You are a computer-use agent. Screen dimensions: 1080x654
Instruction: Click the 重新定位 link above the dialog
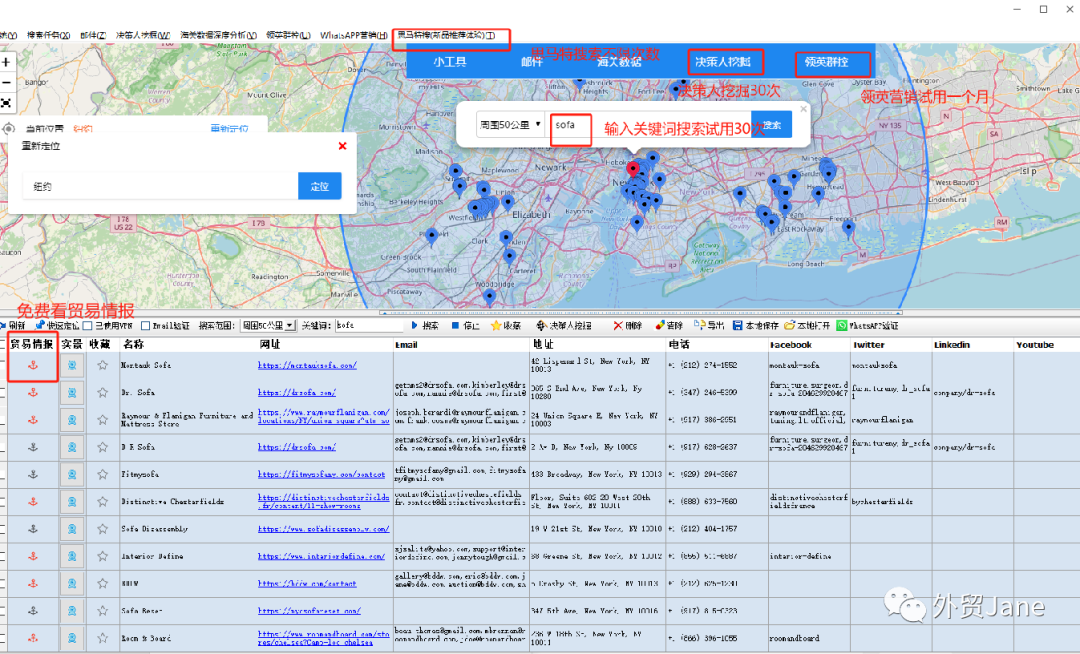229,129
